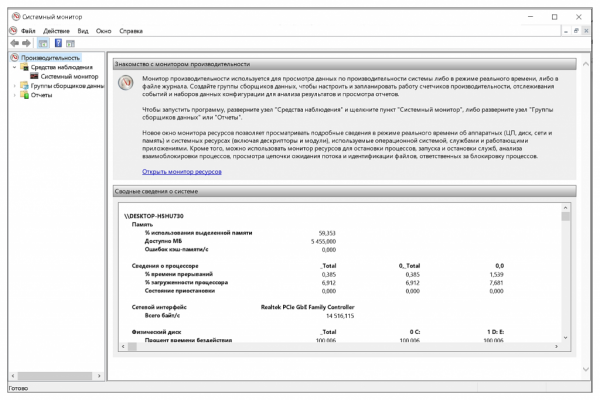Click the summary box vertical scrollbar thumb
600x400 pixels.
(565, 217)
